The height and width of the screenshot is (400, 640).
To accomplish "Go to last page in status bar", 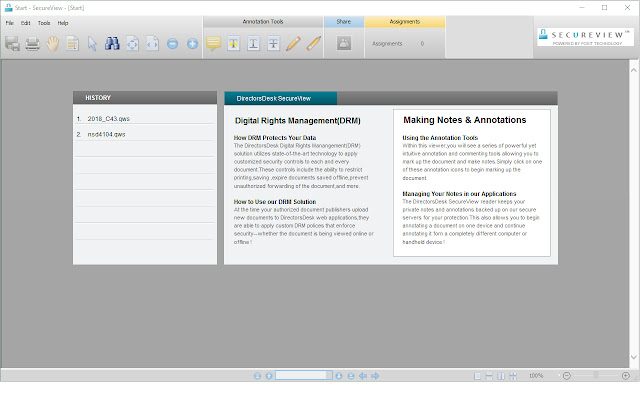I will pos(351,376).
